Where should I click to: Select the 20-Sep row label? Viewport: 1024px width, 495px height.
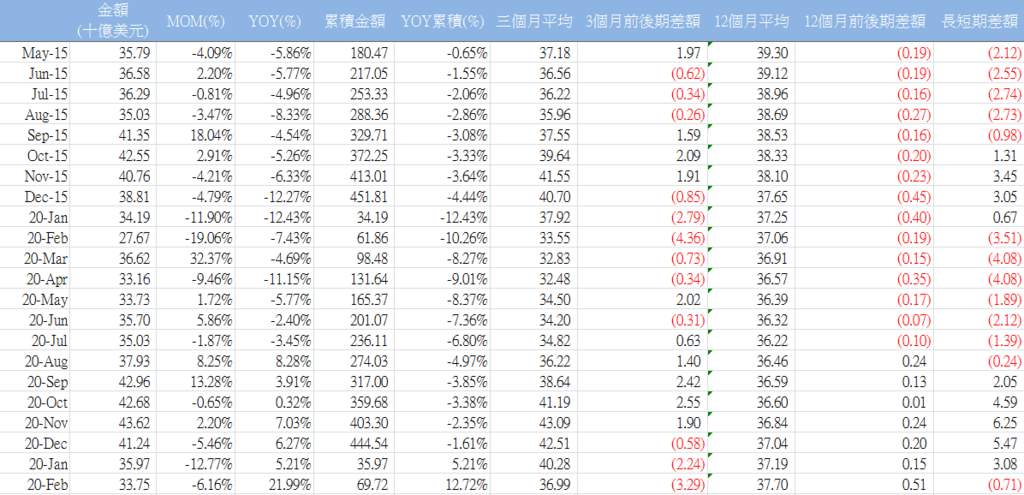tap(48, 382)
